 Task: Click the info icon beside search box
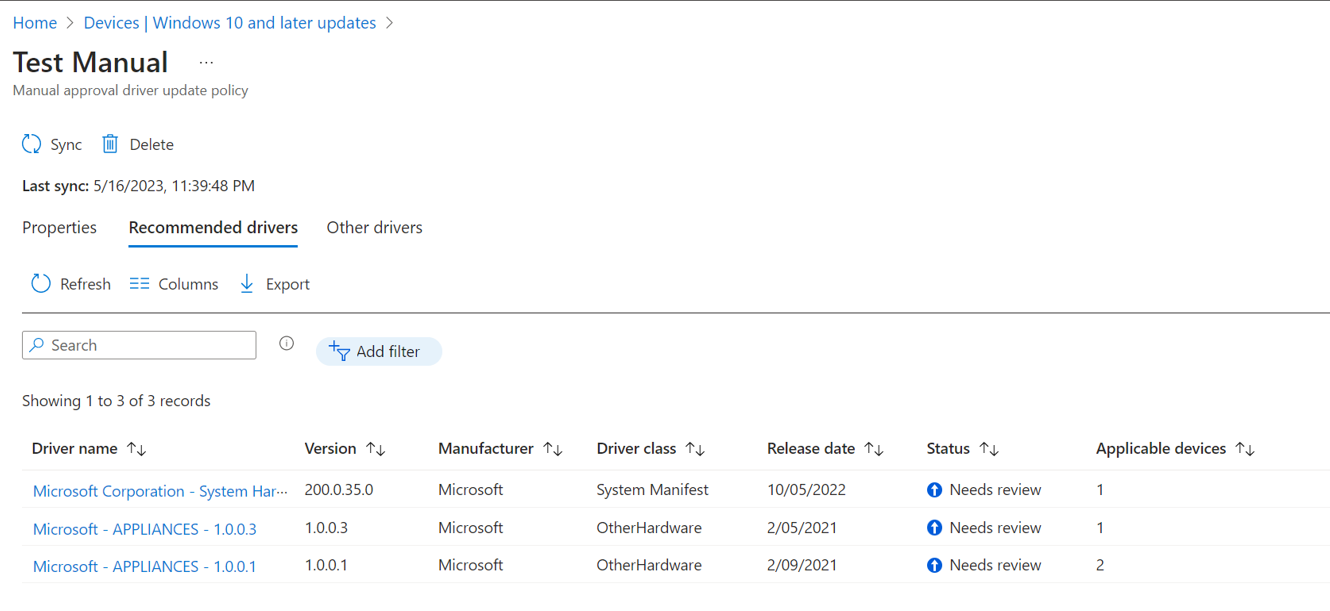click(x=287, y=344)
